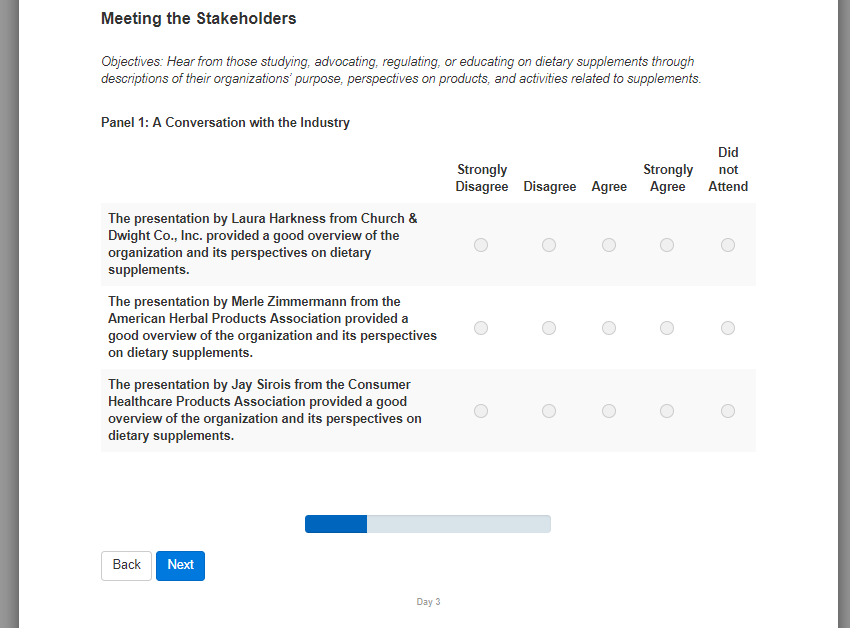Select Did not Attend for Jay Sirois
Viewport: 850px width, 628px height.
(x=728, y=411)
